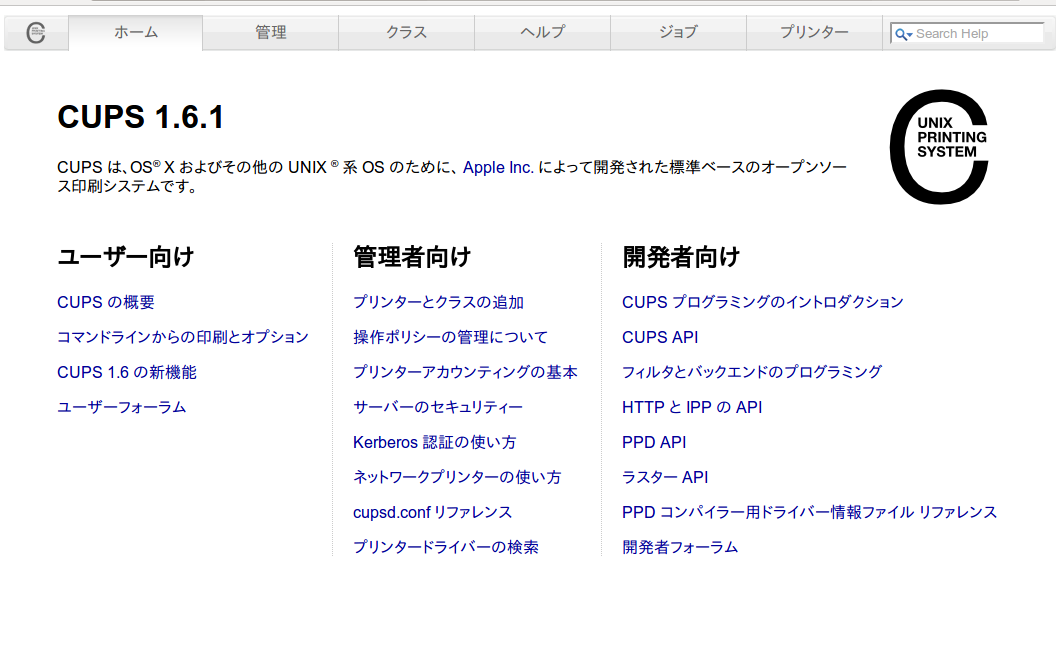Viewport: 1056px width, 656px height.
Task: Open the プリンター tab
Action: [814, 32]
